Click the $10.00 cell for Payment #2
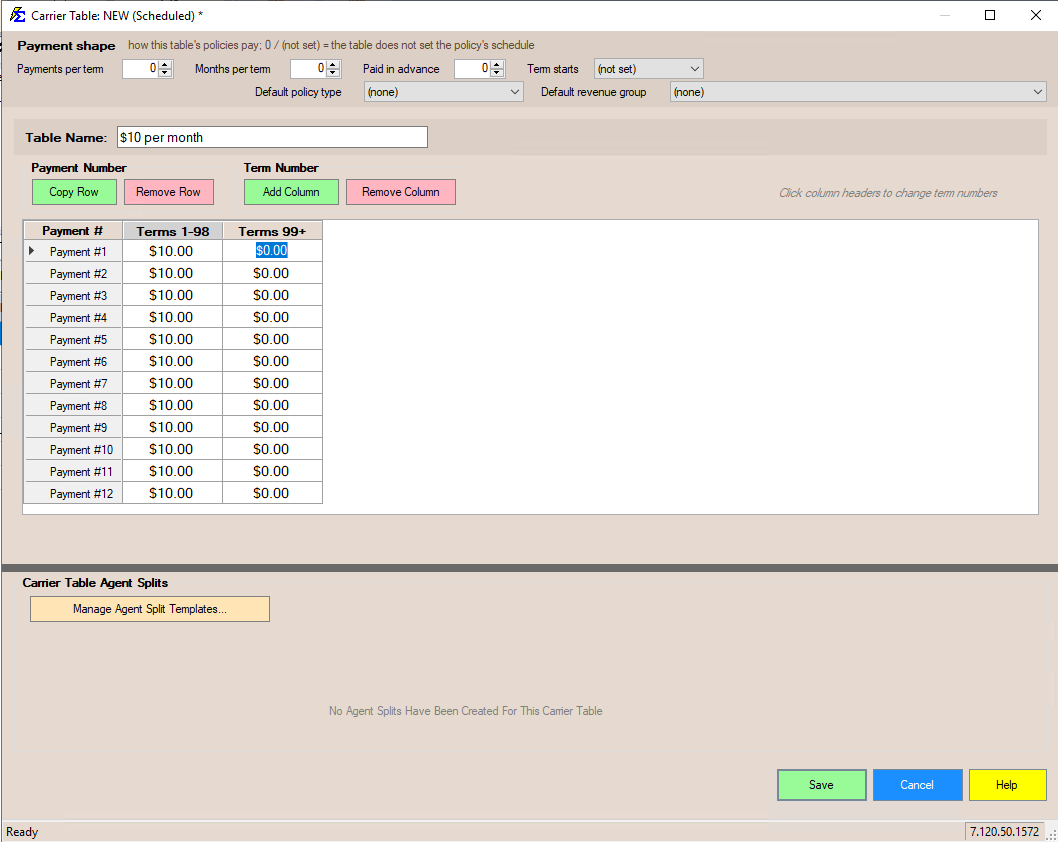This screenshot has height=842, width=1058. tap(172, 273)
